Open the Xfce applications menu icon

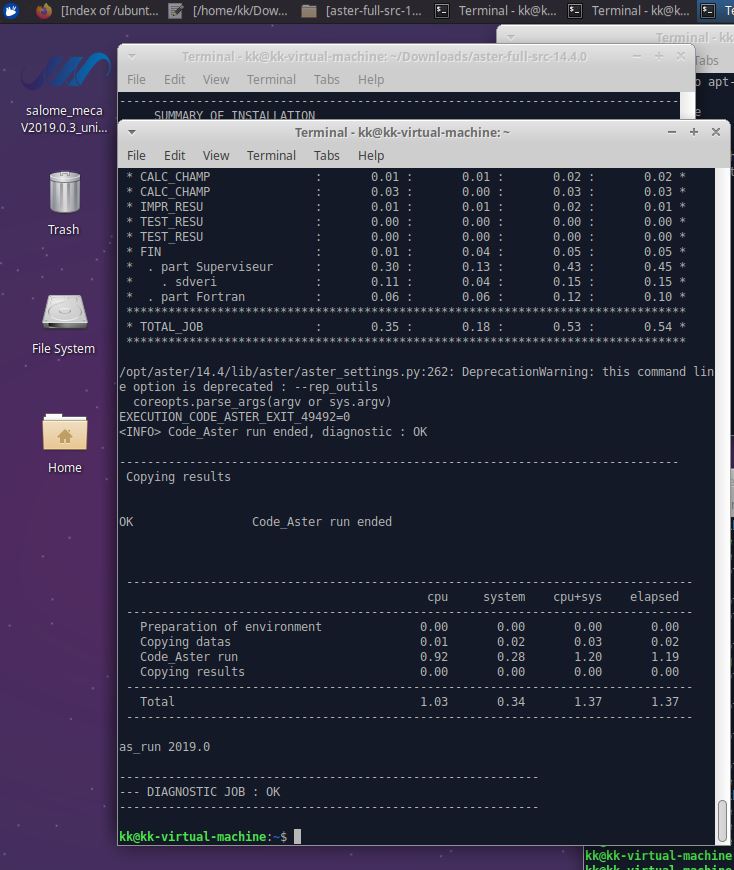[12, 11]
